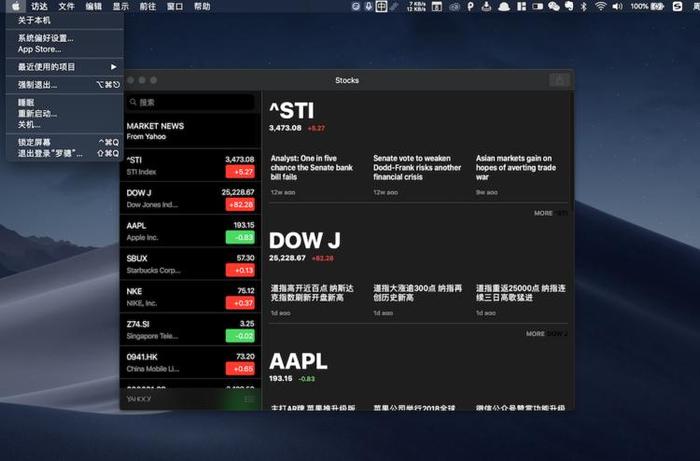Click the Stocks window top-right toolbar button
Image resolution: width=700 pixels, height=461 pixels.
559,80
